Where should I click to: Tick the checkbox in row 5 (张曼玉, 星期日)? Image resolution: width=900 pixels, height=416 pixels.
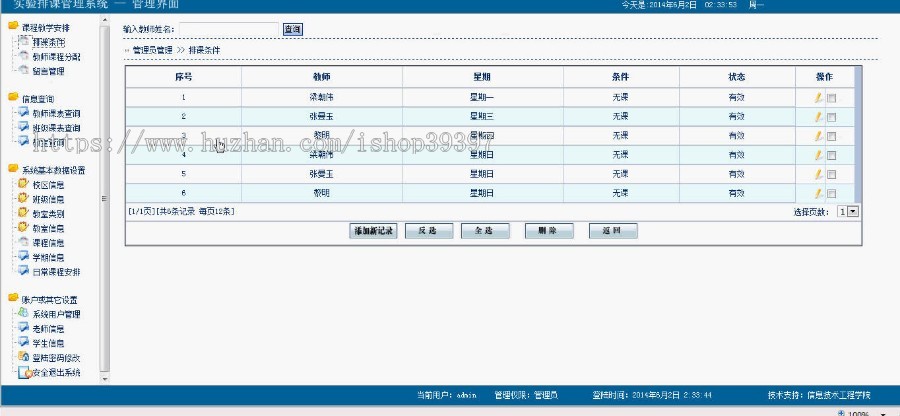pos(831,175)
